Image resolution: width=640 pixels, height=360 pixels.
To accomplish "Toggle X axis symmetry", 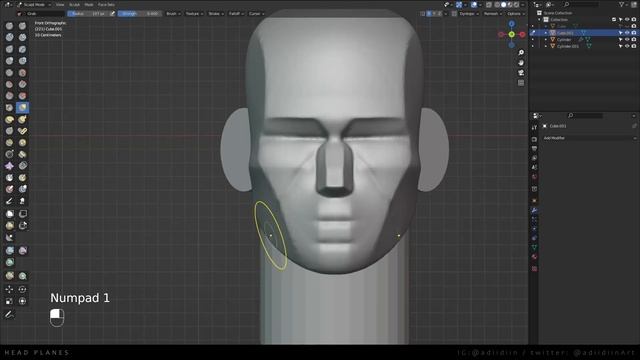I will (429, 13).
